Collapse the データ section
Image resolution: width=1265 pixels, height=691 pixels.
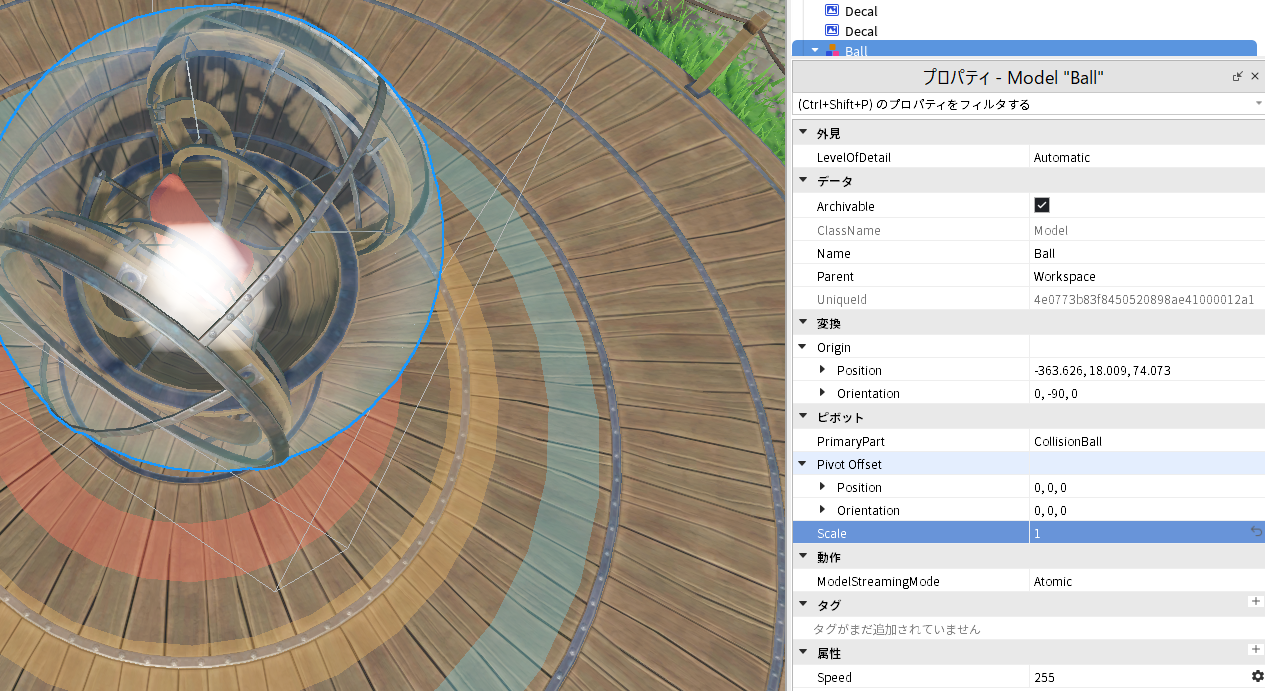pyautogui.click(x=802, y=181)
